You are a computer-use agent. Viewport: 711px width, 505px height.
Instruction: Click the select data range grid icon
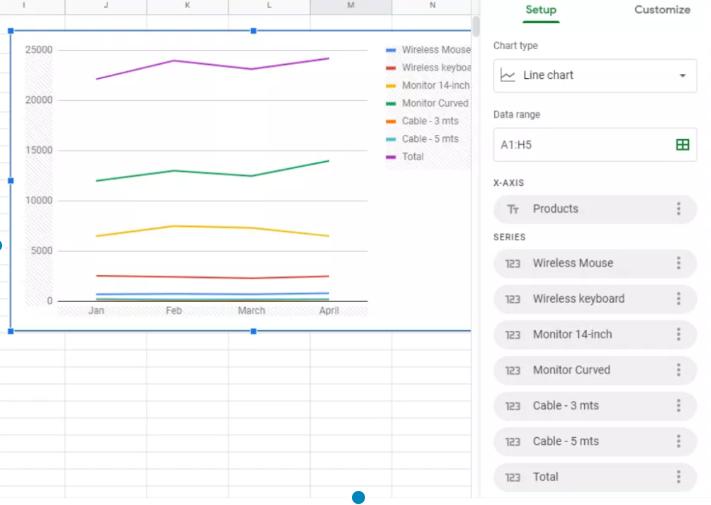click(682, 145)
